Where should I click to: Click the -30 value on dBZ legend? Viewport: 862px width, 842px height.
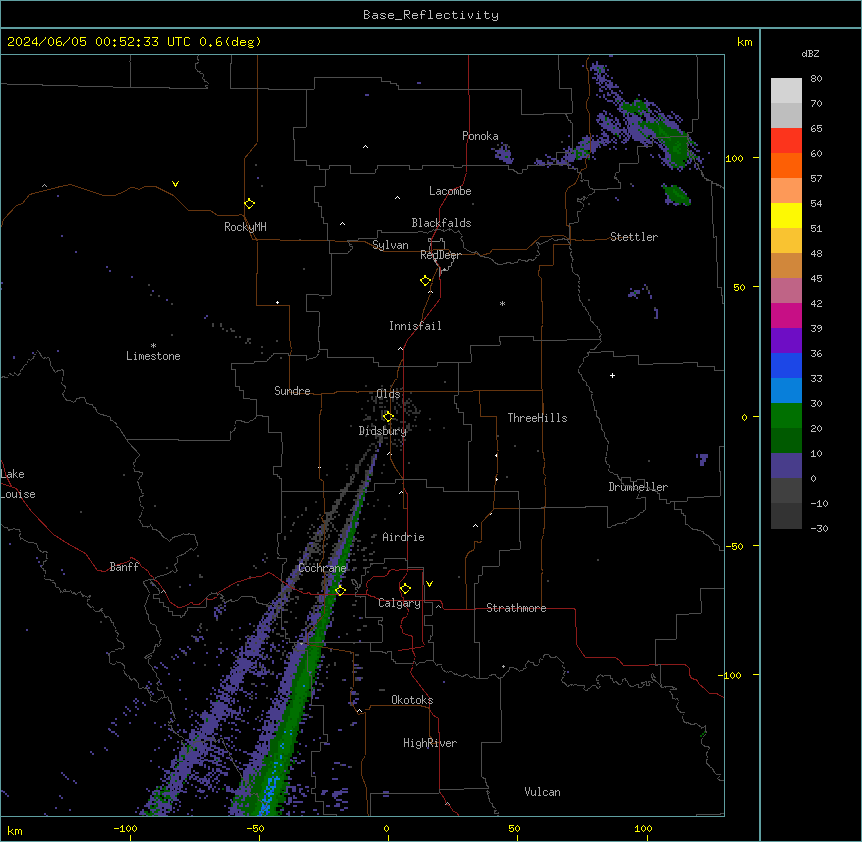[819, 528]
